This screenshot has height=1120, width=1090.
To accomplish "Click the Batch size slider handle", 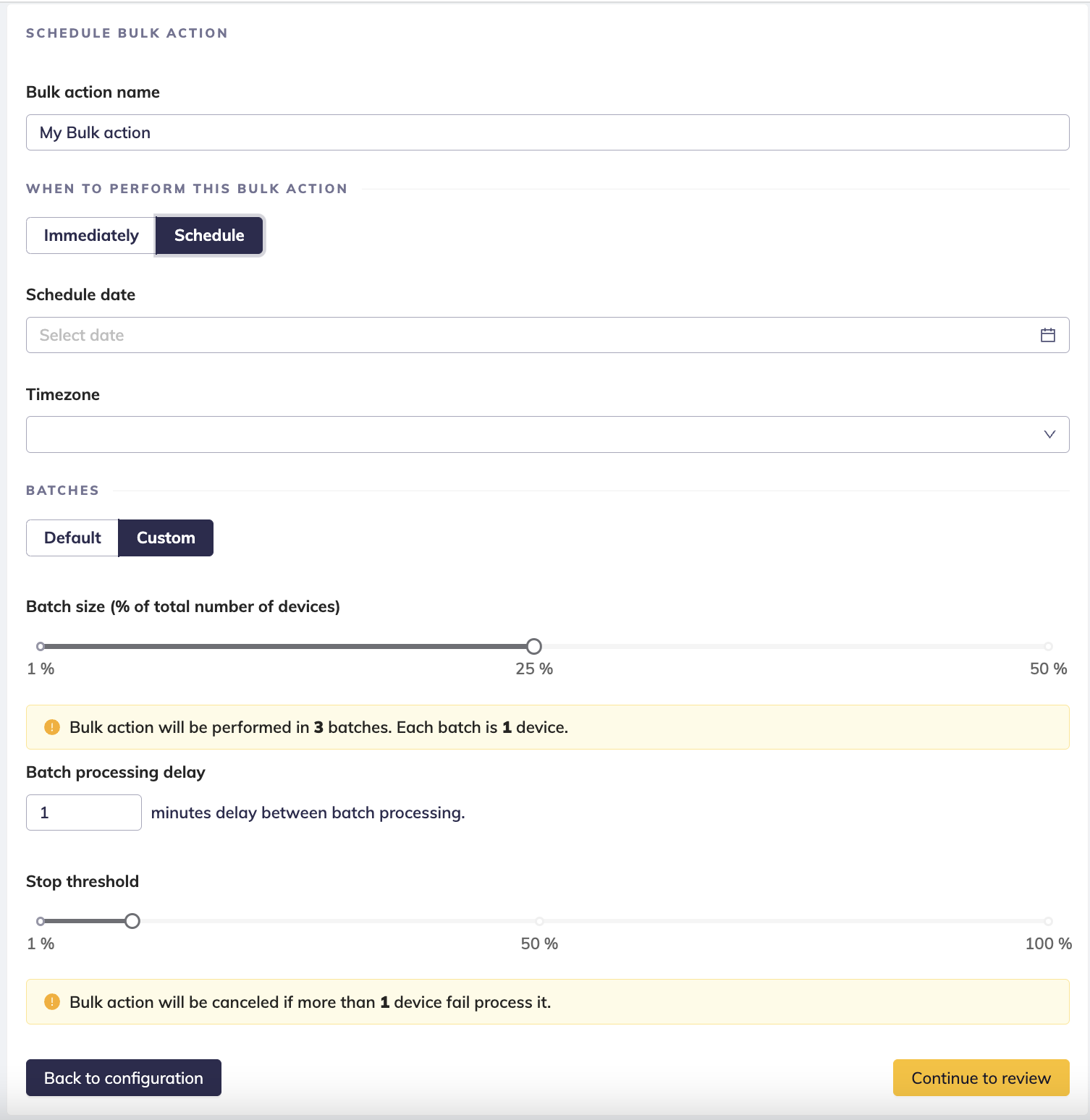I will click(x=534, y=646).
